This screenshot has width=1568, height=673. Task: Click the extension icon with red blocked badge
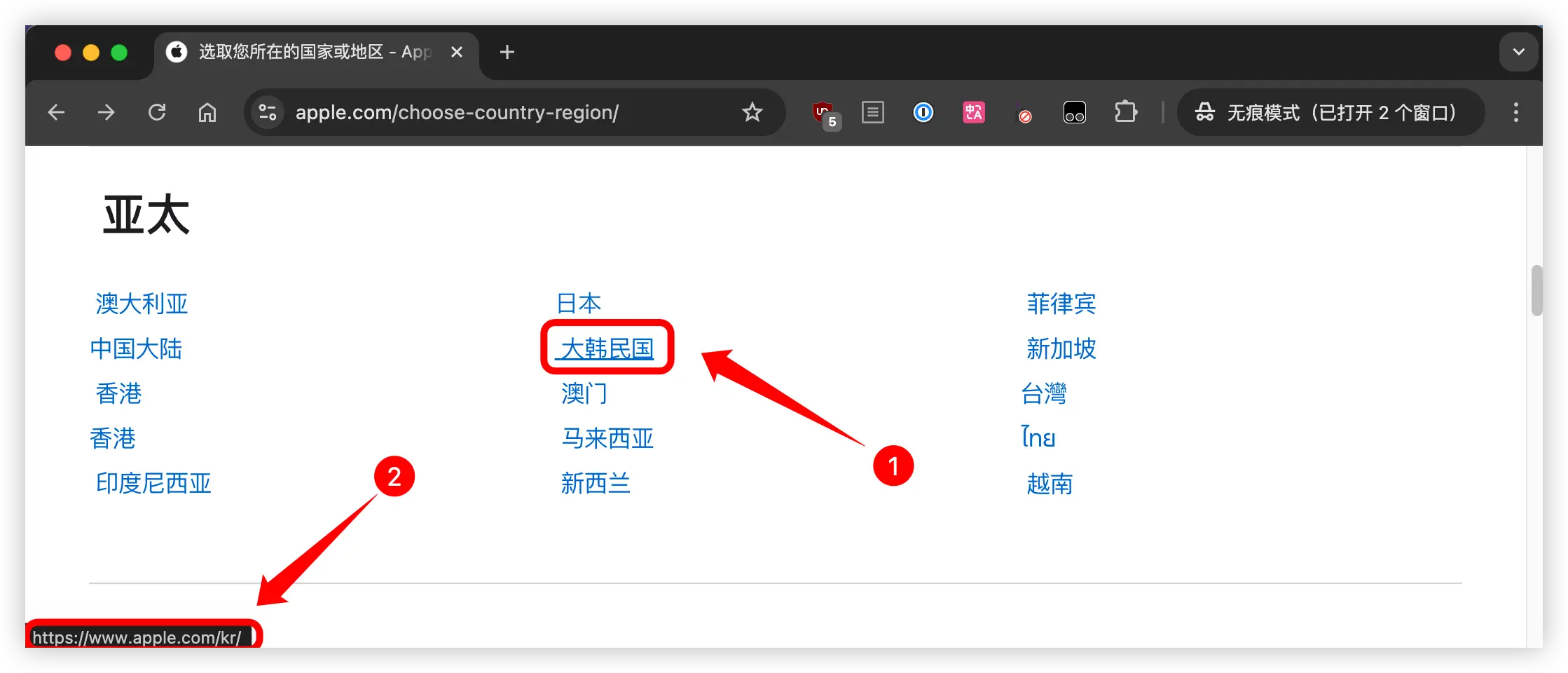pos(1024,114)
